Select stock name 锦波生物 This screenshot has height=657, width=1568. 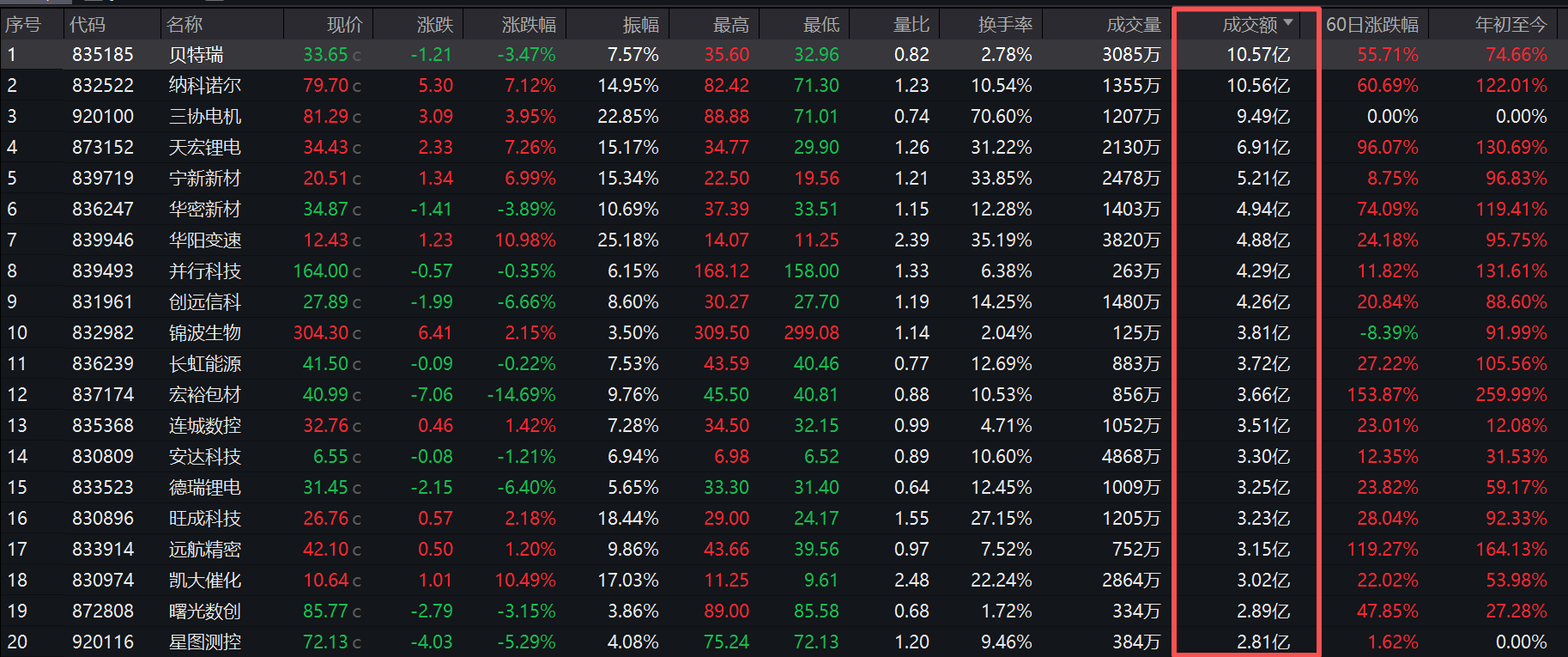[x=205, y=333]
